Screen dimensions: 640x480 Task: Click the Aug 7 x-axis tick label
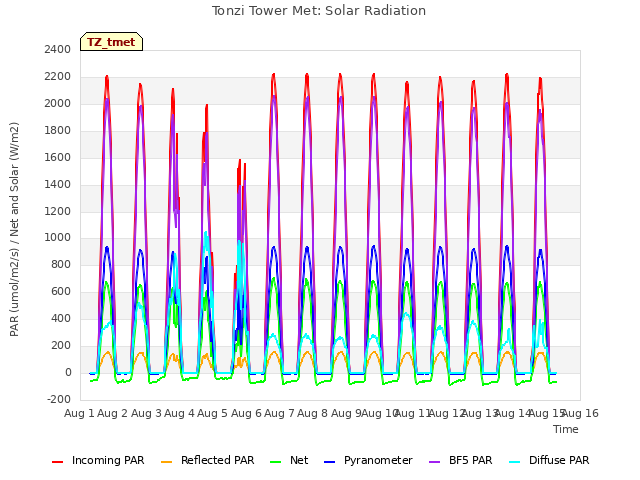(x=279, y=413)
